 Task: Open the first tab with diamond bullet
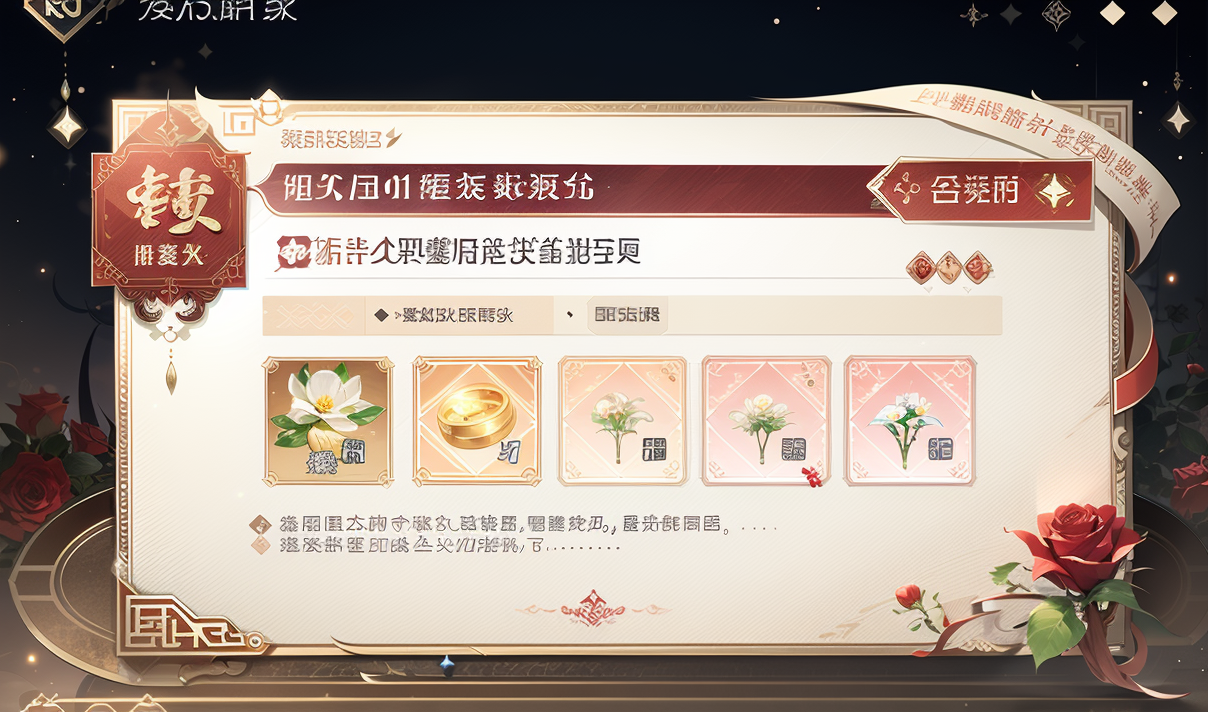[458, 315]
